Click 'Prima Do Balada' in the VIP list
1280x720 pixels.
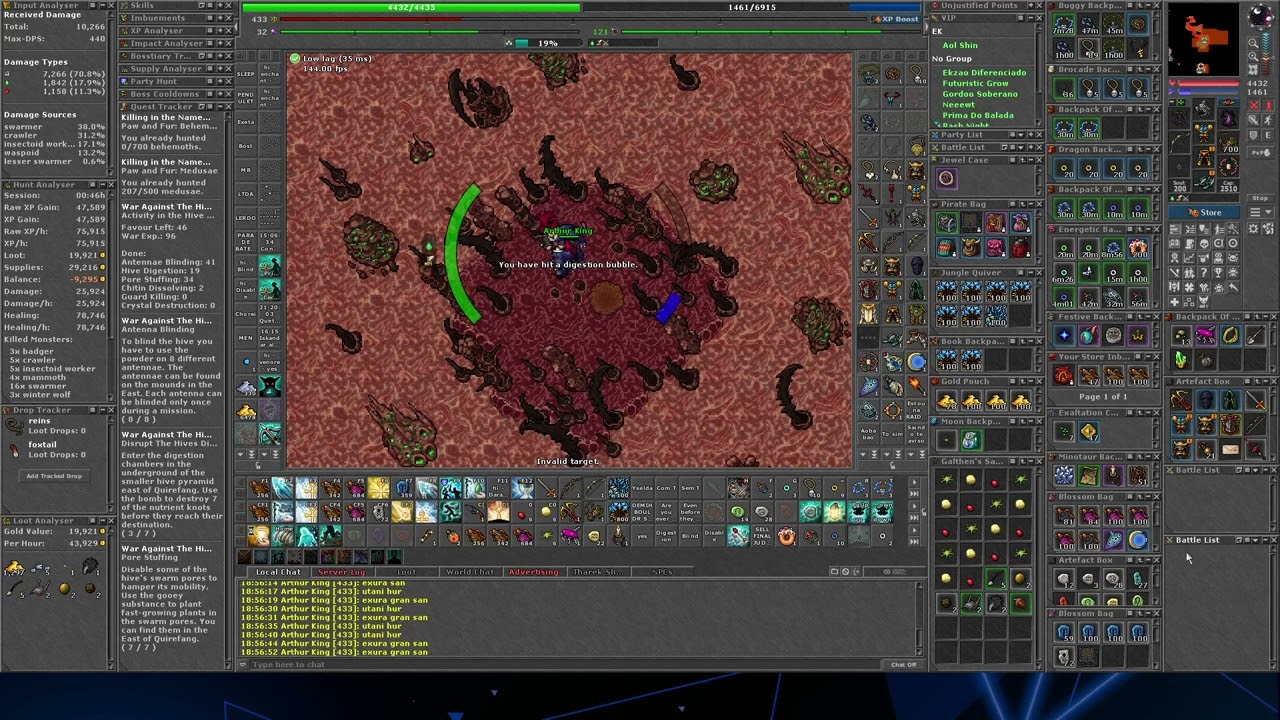pos(977,115)
